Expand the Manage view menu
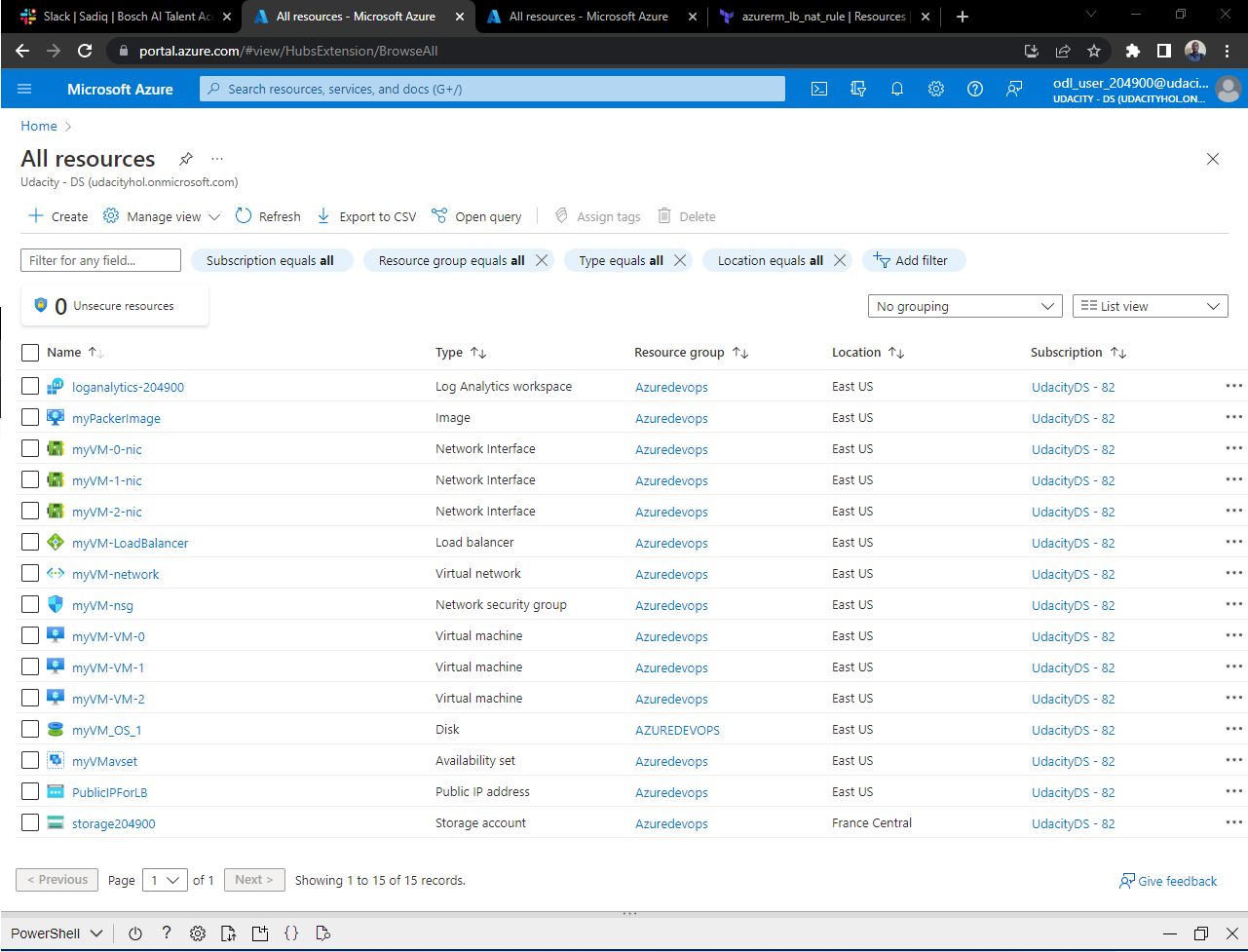Image resolution: width=1248 pixels, height=952 pixels. pyautogui.click(x=161, y=215)
